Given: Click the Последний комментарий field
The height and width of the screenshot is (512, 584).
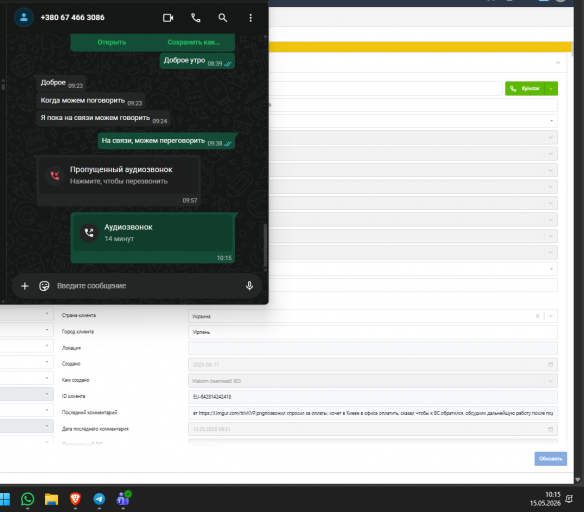Looking at the screenshot, I should [373, 413].
